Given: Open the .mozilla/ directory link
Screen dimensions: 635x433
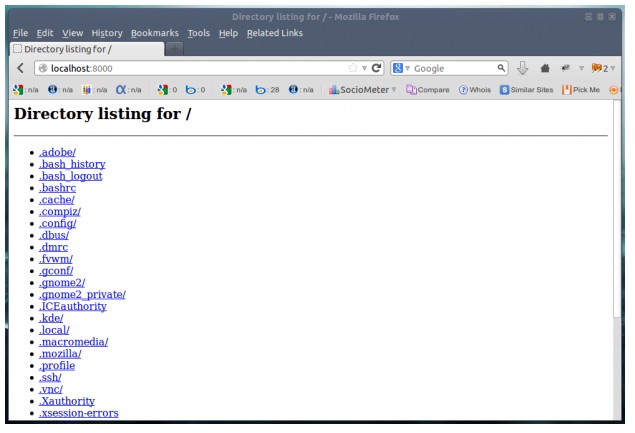Looking at the screenshot, I should click(x=60, y=354).
